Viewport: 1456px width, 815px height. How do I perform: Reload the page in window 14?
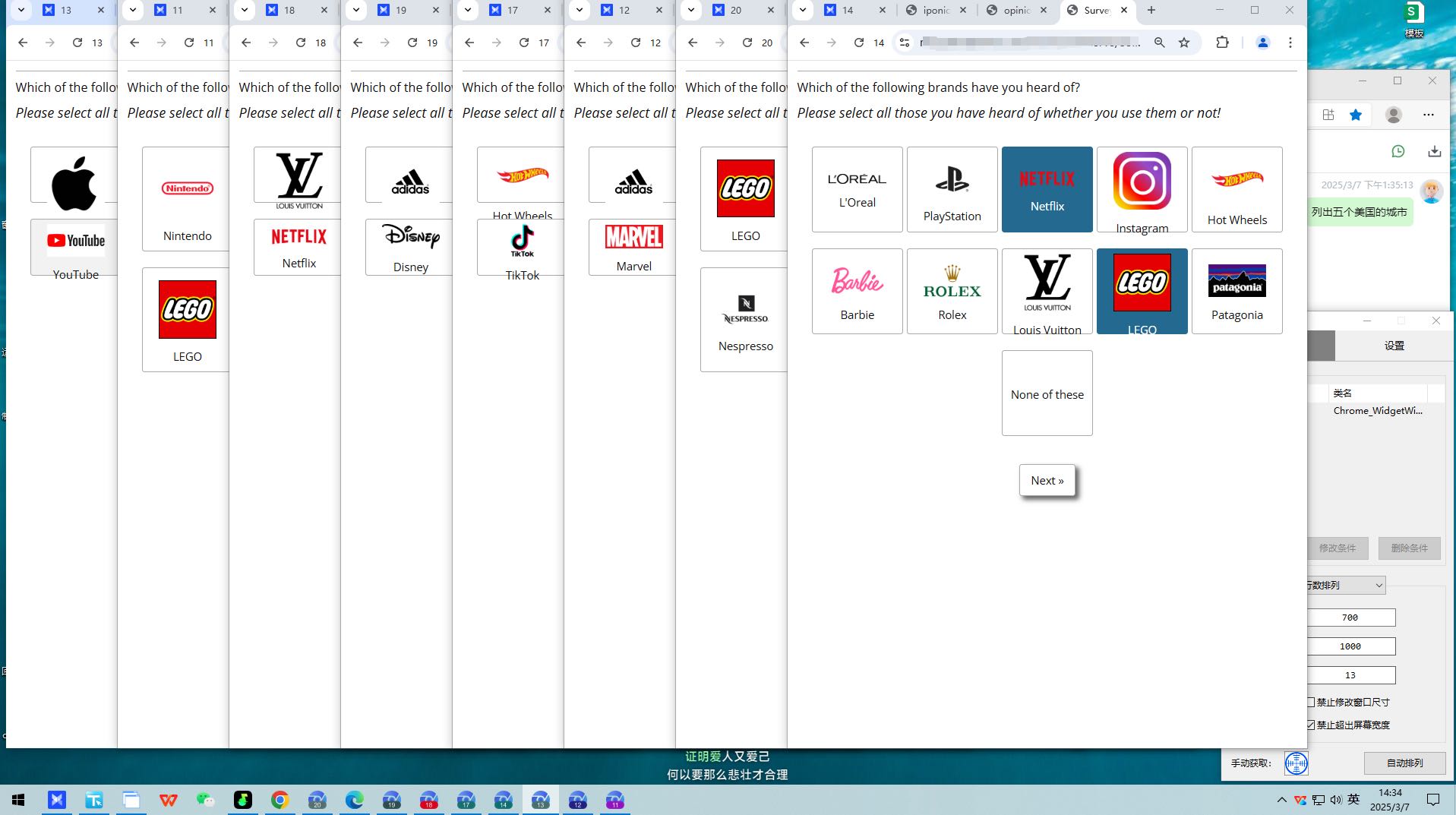[859, 43]
